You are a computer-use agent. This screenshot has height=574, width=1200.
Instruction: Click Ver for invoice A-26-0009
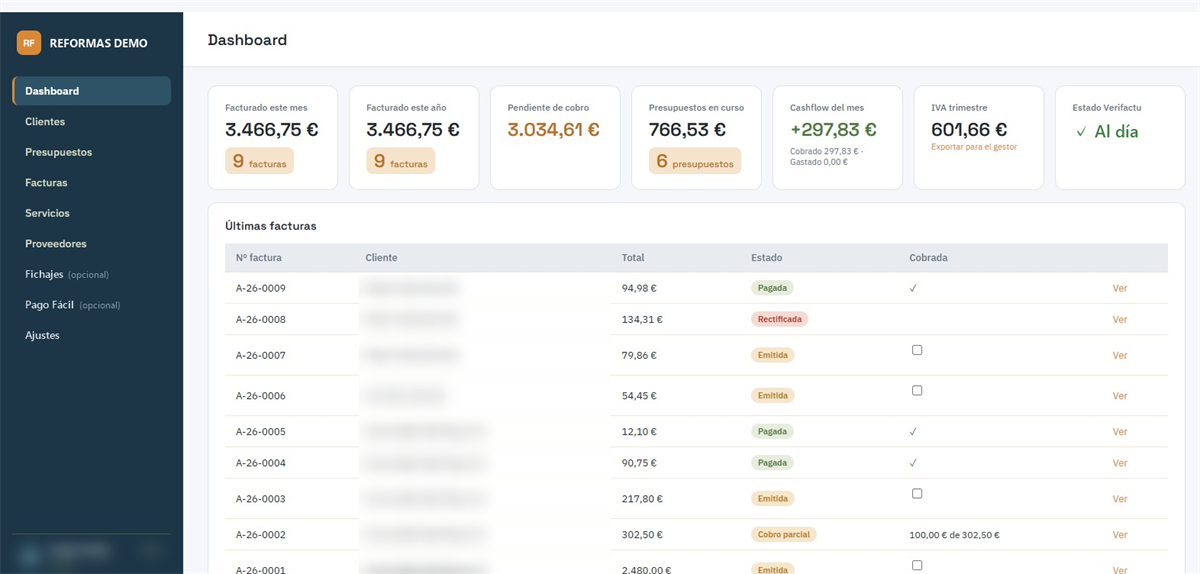(x=1120, y=288)
